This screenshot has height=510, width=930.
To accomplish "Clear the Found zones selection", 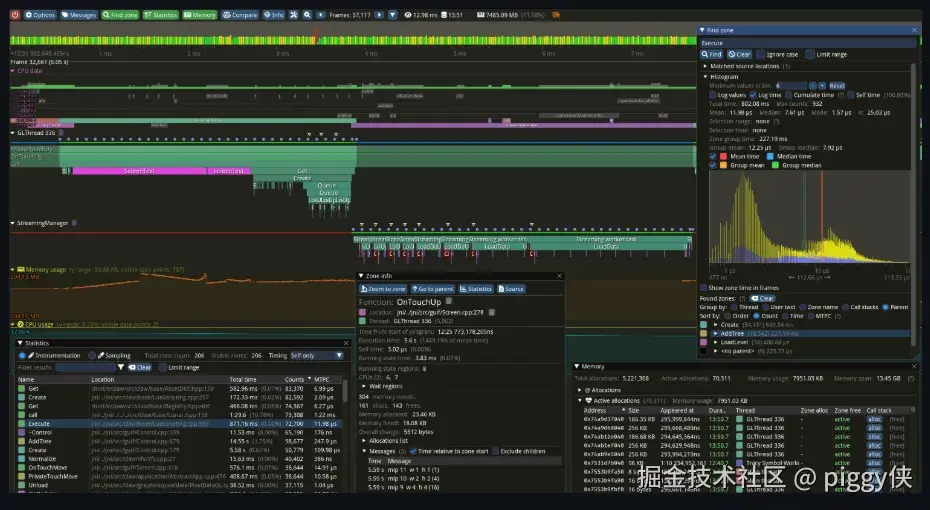I will pyautogui.click(x=763, y=298).
